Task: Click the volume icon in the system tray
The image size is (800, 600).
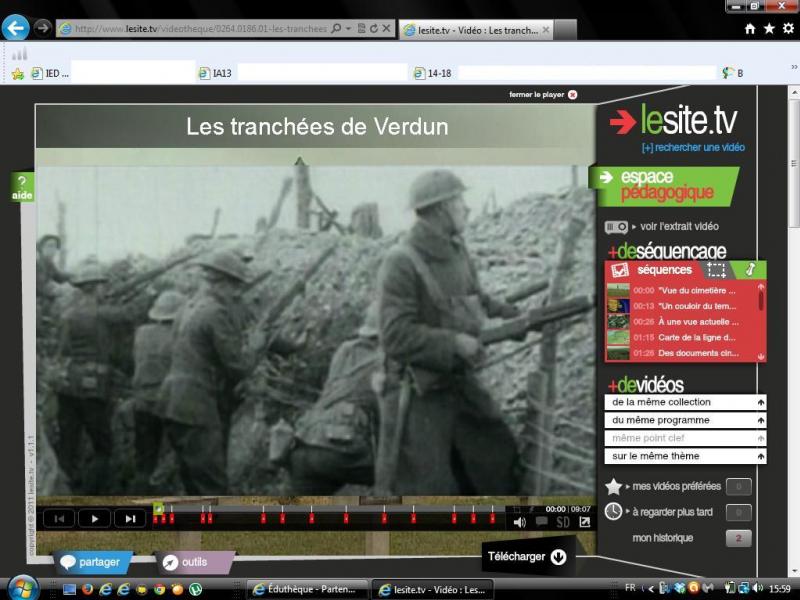Action: click(758, 588)
